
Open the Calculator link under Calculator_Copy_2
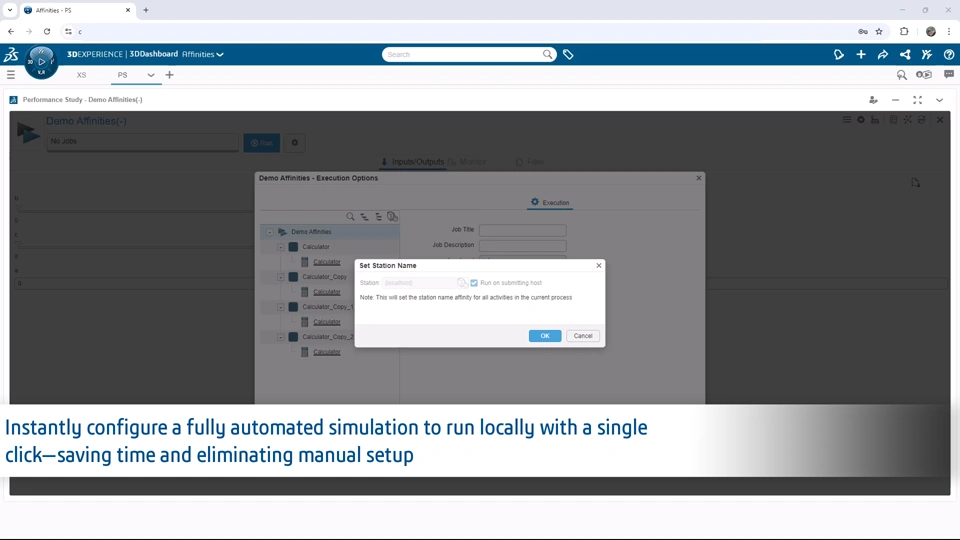pos(326,352)
